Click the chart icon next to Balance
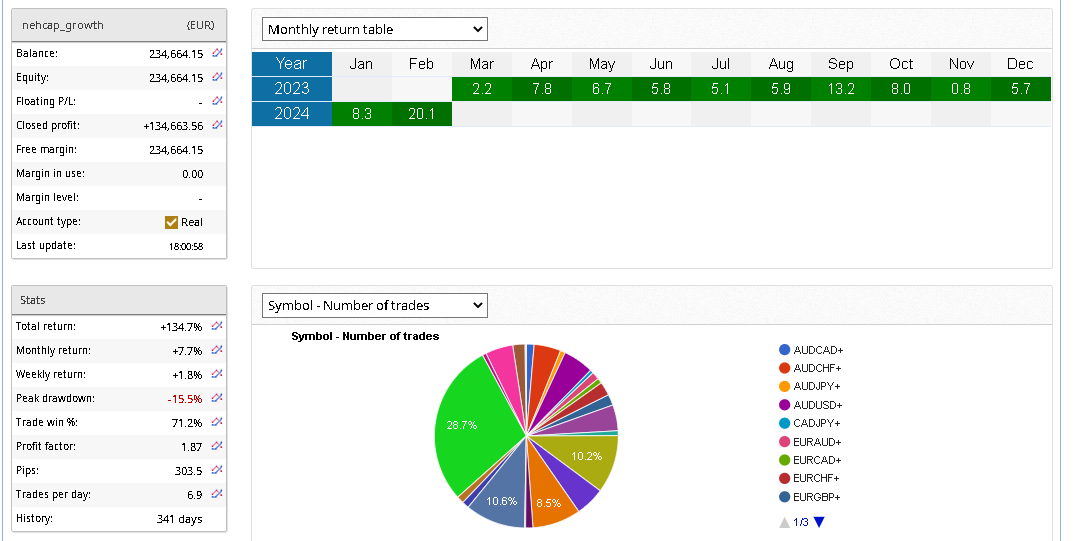 (x=217, y=53)
